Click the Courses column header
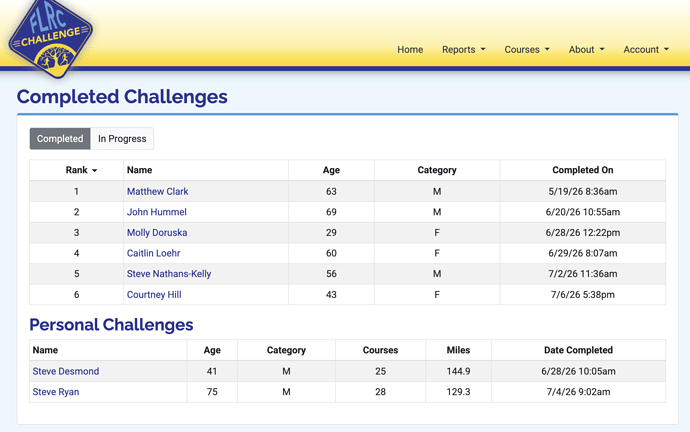Viewport: 690px width, 432px height. click(380, 350)
